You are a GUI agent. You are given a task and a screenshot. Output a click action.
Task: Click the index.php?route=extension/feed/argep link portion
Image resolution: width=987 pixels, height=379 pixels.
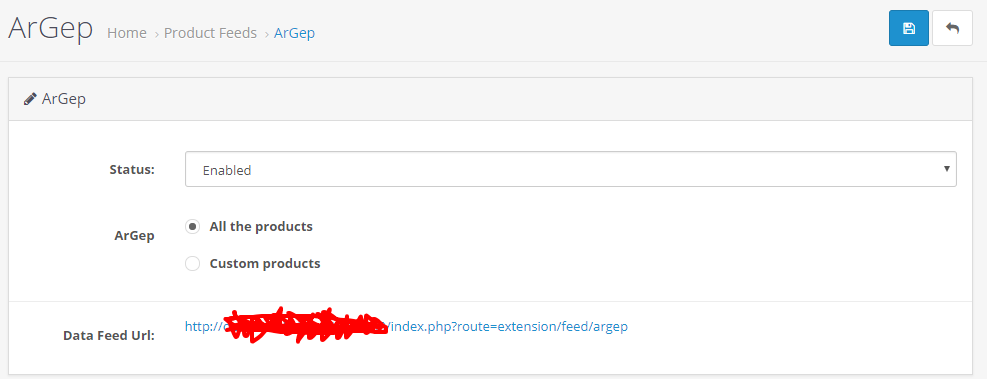coord(509,327)
